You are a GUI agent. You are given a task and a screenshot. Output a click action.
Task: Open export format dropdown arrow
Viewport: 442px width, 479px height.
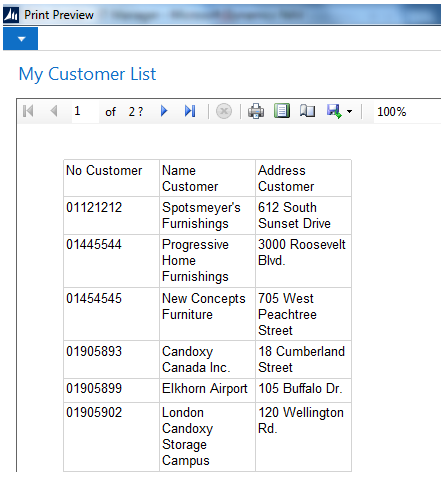(349, 112)
